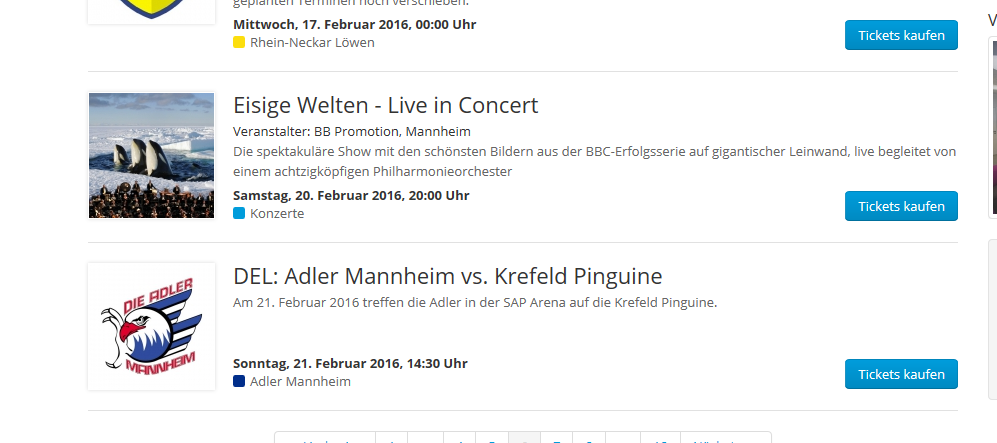
Task: Click the Mittwoch, 17. Februar 2016 date
Action: 354,24
